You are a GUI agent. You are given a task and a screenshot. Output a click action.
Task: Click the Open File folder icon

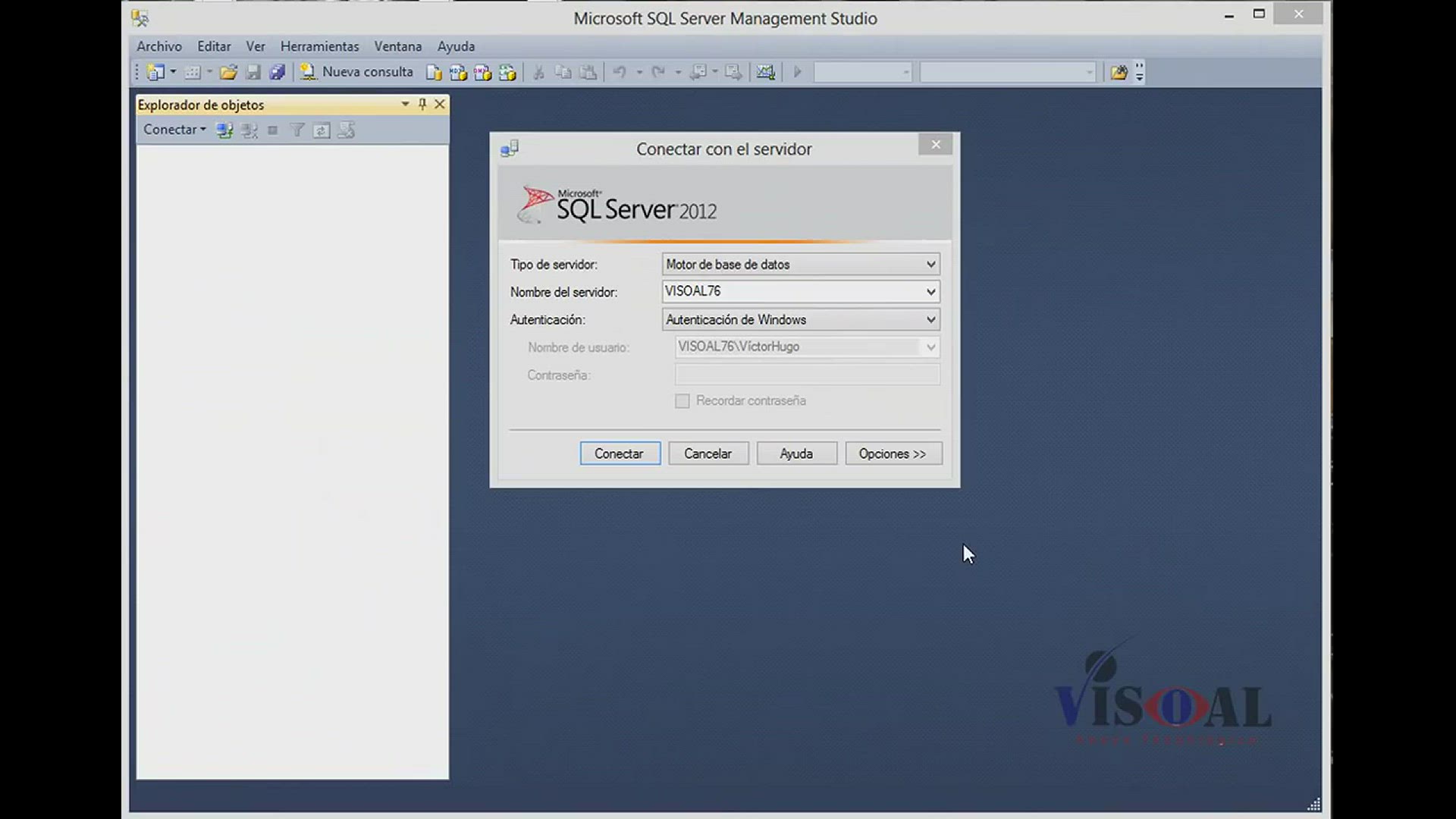228,72
